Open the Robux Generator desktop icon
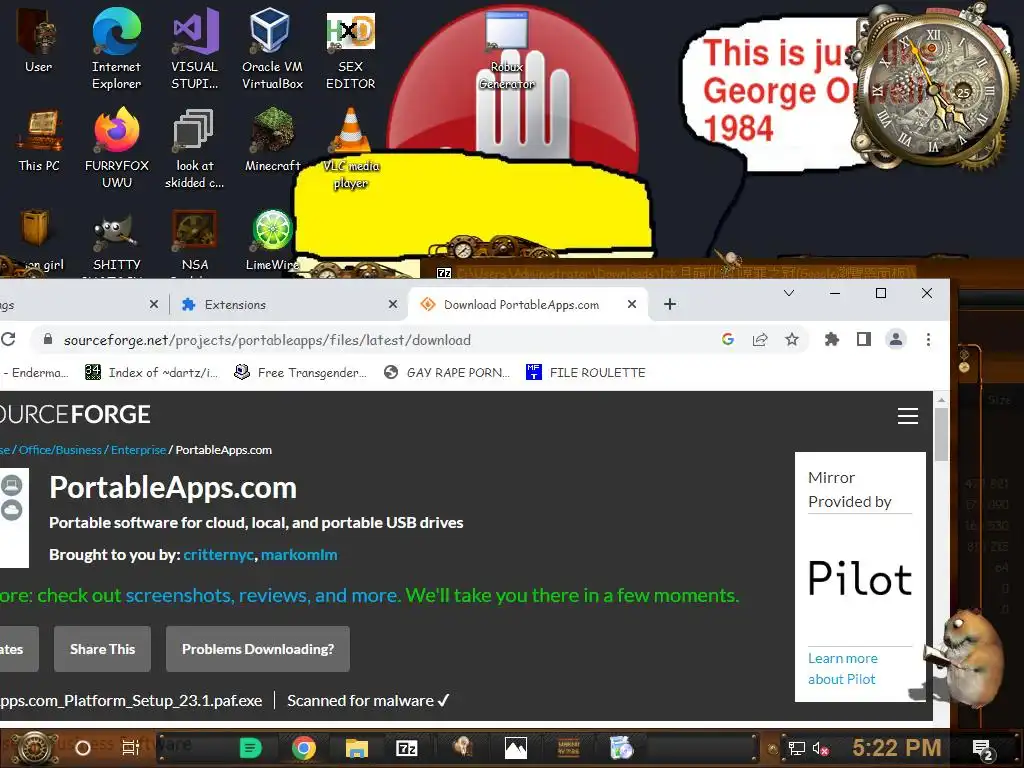 [x=507, y=51]
